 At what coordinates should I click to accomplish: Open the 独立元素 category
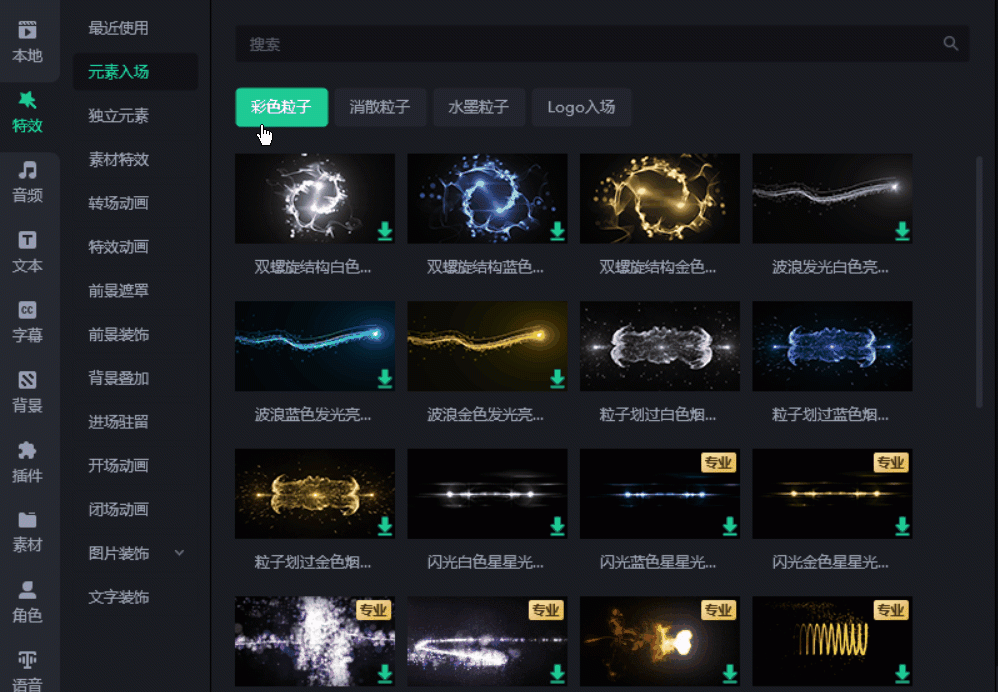click(x=118, y=115)
